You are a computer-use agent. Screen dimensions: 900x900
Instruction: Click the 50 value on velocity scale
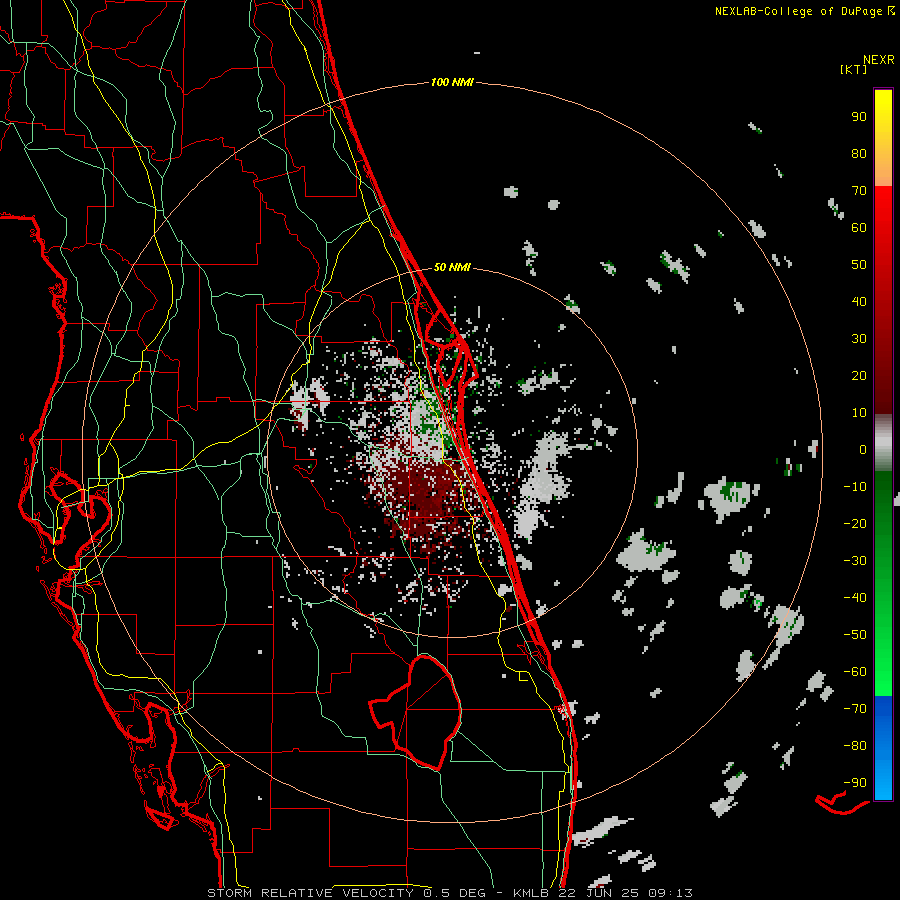tap(859, 265)
